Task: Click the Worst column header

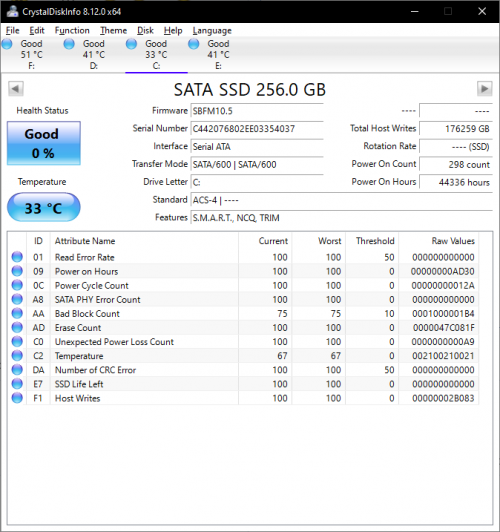Action: coord(319,241)
